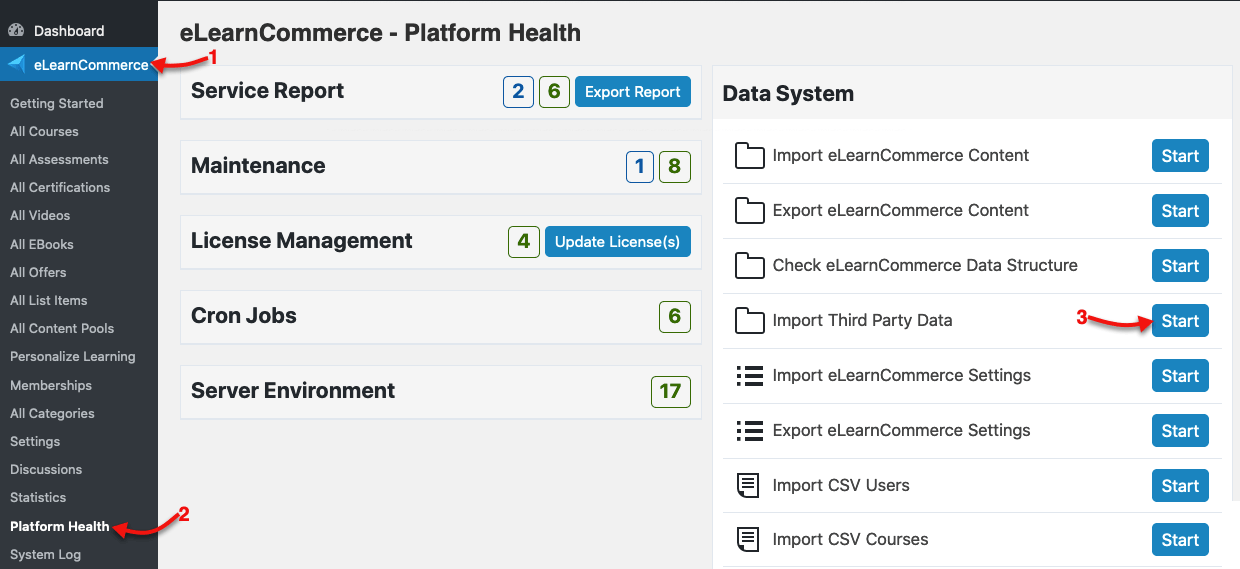Click folder icon beside Check eLearnCommerce Data Structure
The height and width of the screenshot is (569, 1240).
click(750, 266)
